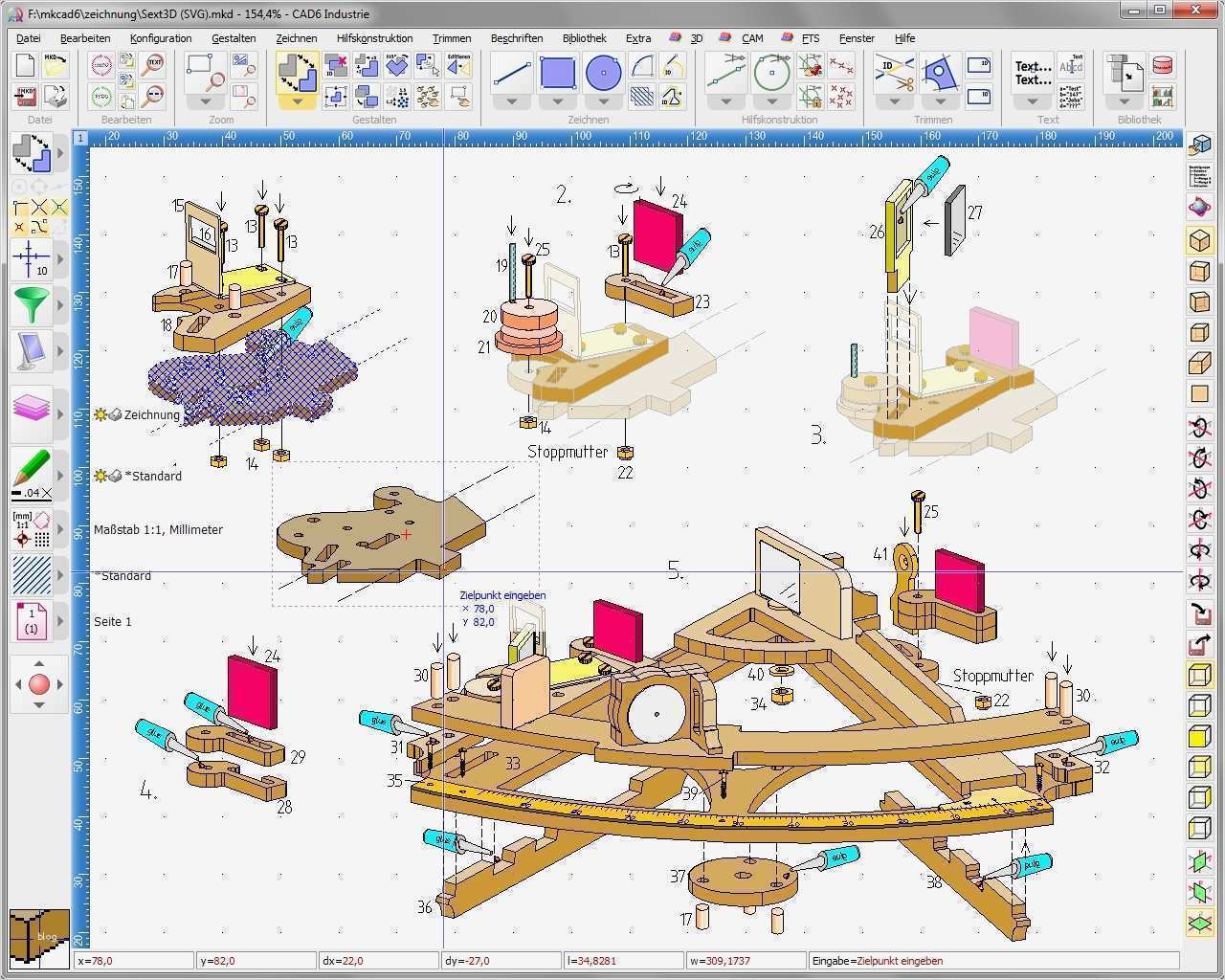This screenshot has width=1225, height=980.
Task: Expand dropdown under the move/copy tool
Action: tap(297, 101)
